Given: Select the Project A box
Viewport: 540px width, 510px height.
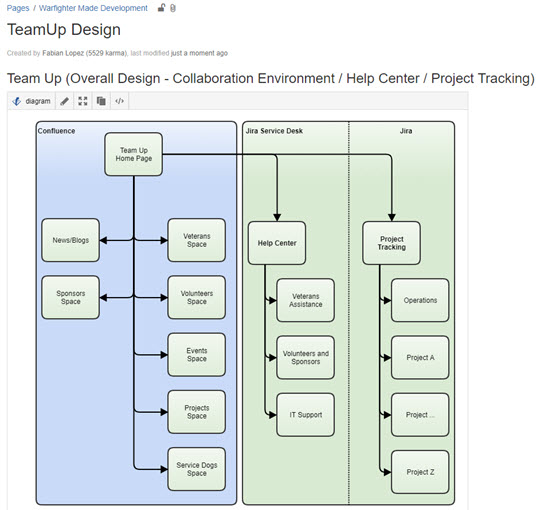Looking at the screenshot, I should pos(420,357).
